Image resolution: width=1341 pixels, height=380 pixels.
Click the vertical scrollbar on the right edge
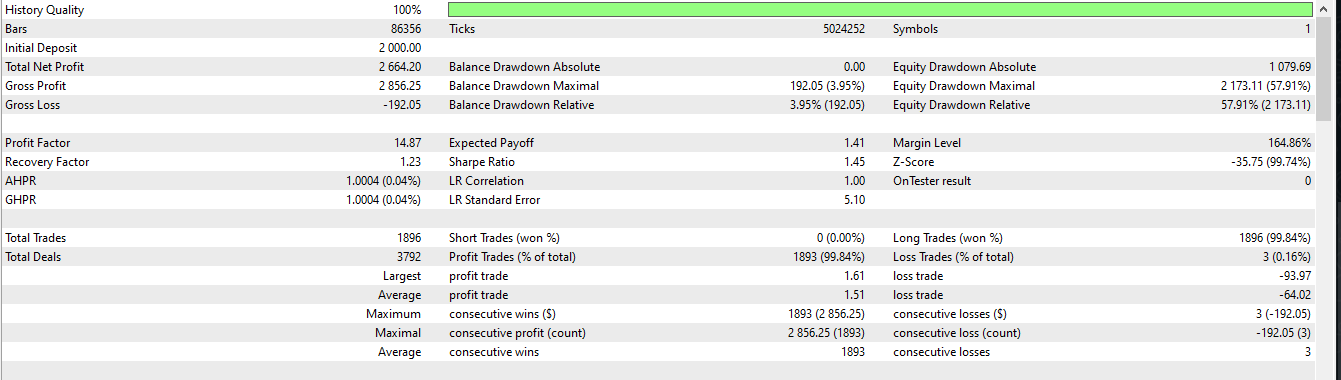pyautogui.click(x=1327, y=190)
